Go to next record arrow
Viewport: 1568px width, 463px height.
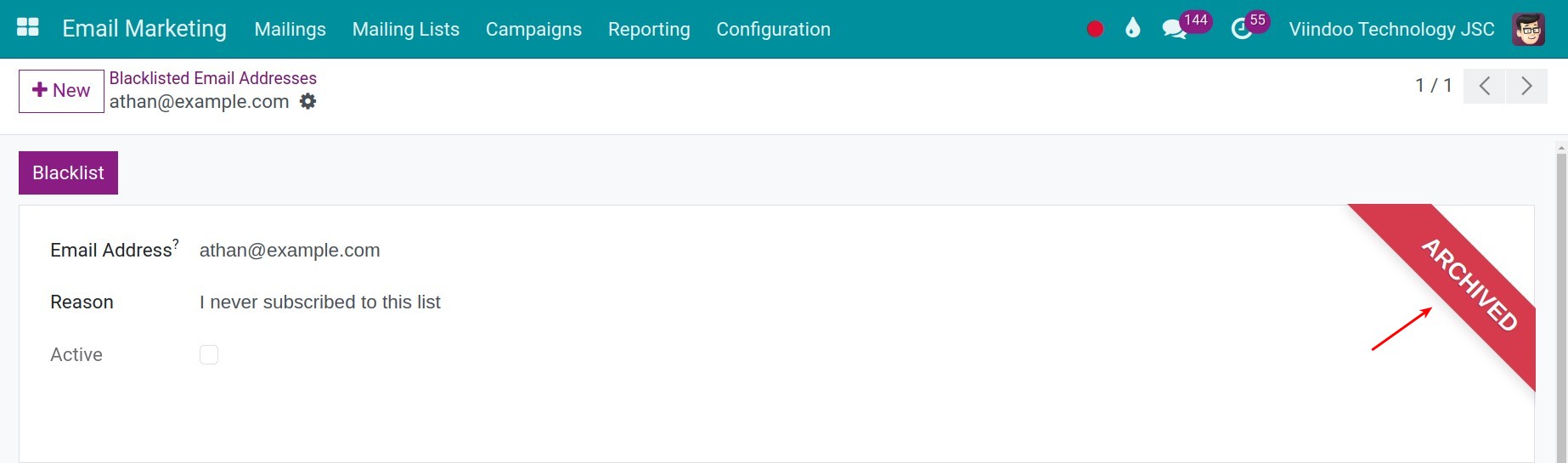1526,86
